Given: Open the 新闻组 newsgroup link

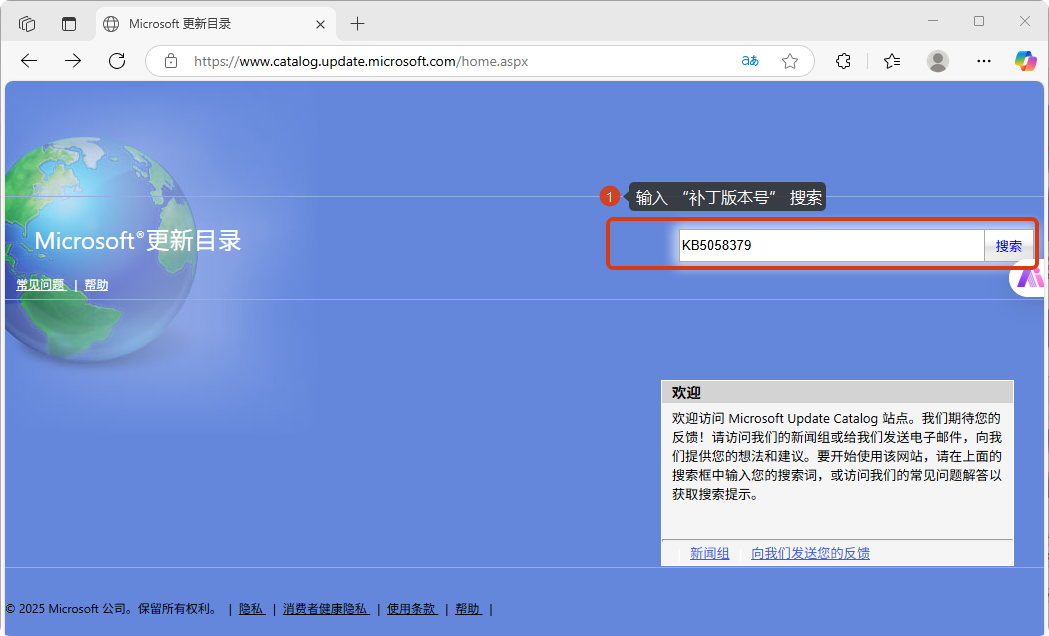Looking at the screenshot, I should coord(710,553).
